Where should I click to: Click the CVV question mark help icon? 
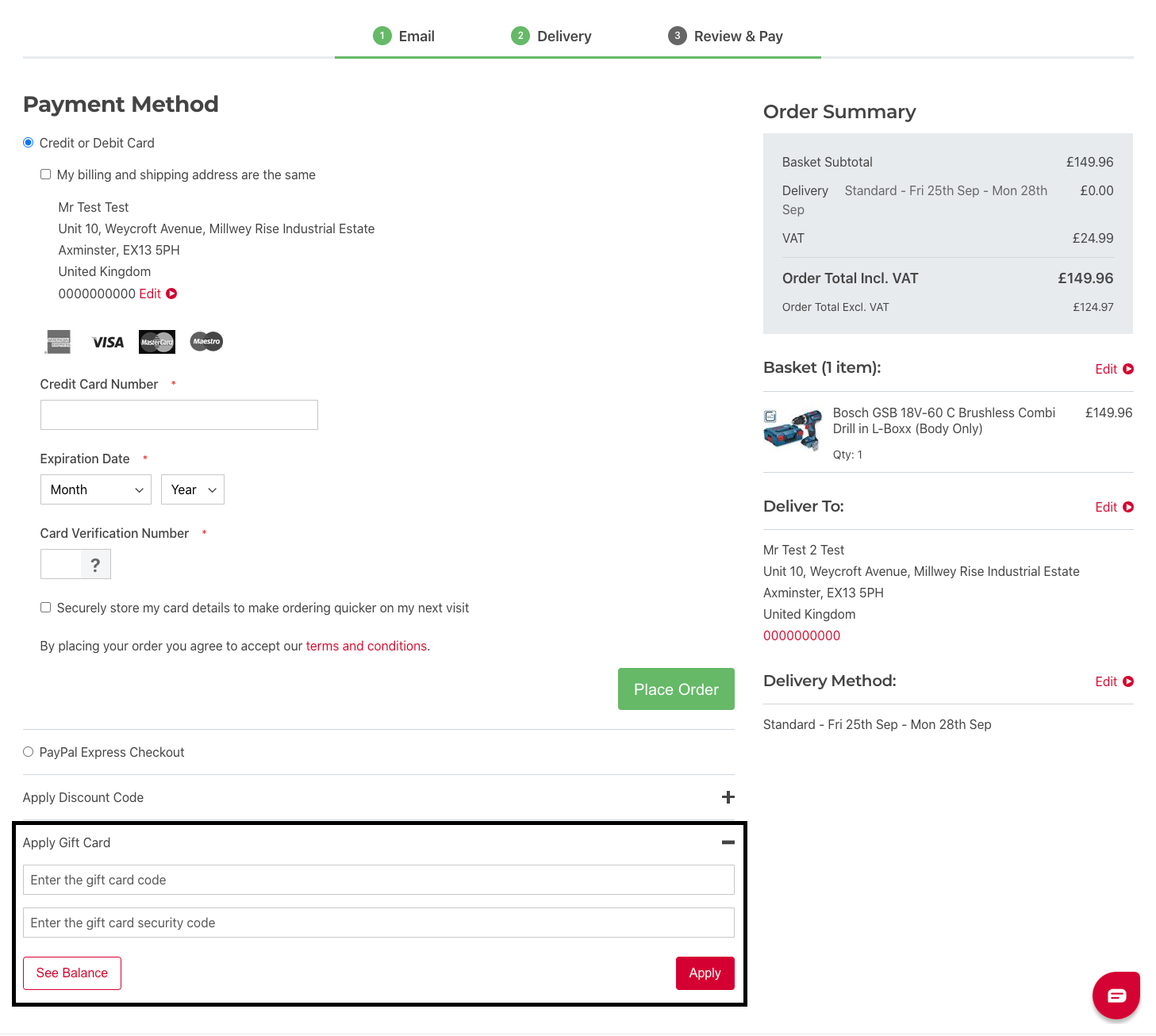pyautogui.click(x=95, y=565)
